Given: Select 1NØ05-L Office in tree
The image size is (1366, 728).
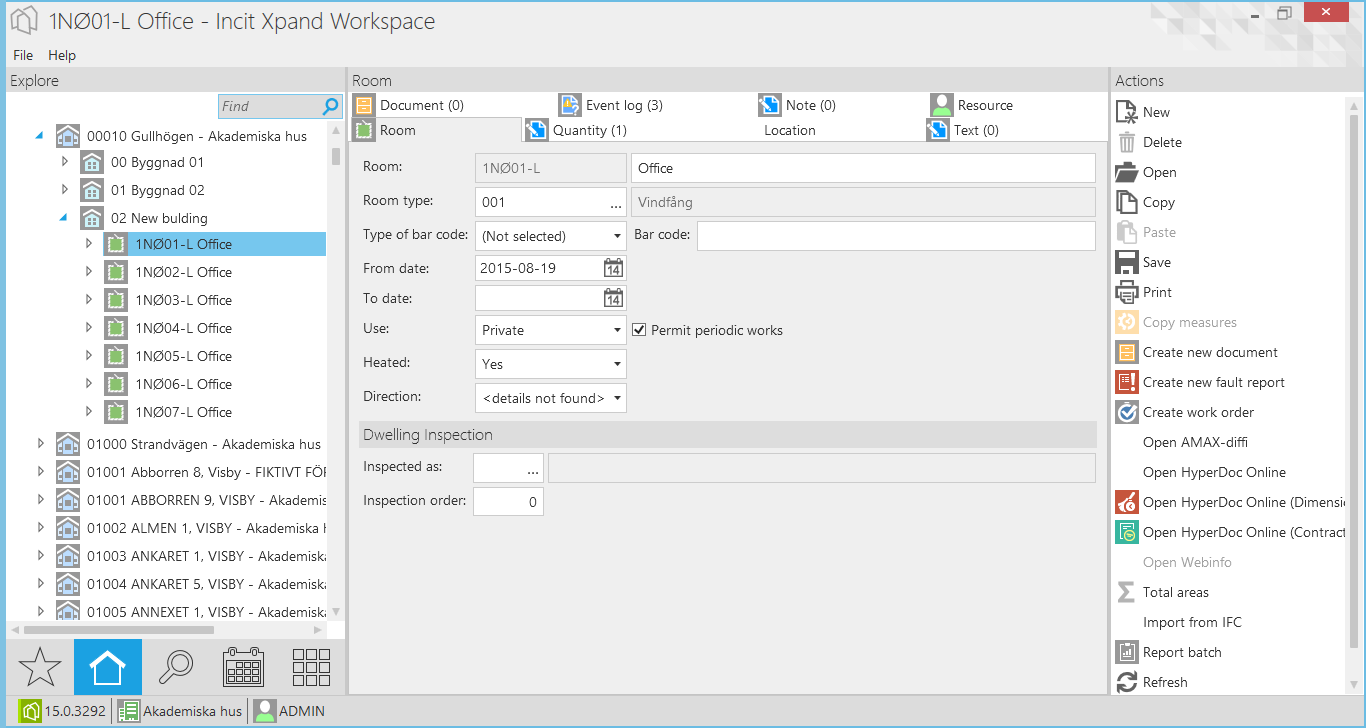Looking at the screenshot, I should pyautogui.click(x=183, y=356).
